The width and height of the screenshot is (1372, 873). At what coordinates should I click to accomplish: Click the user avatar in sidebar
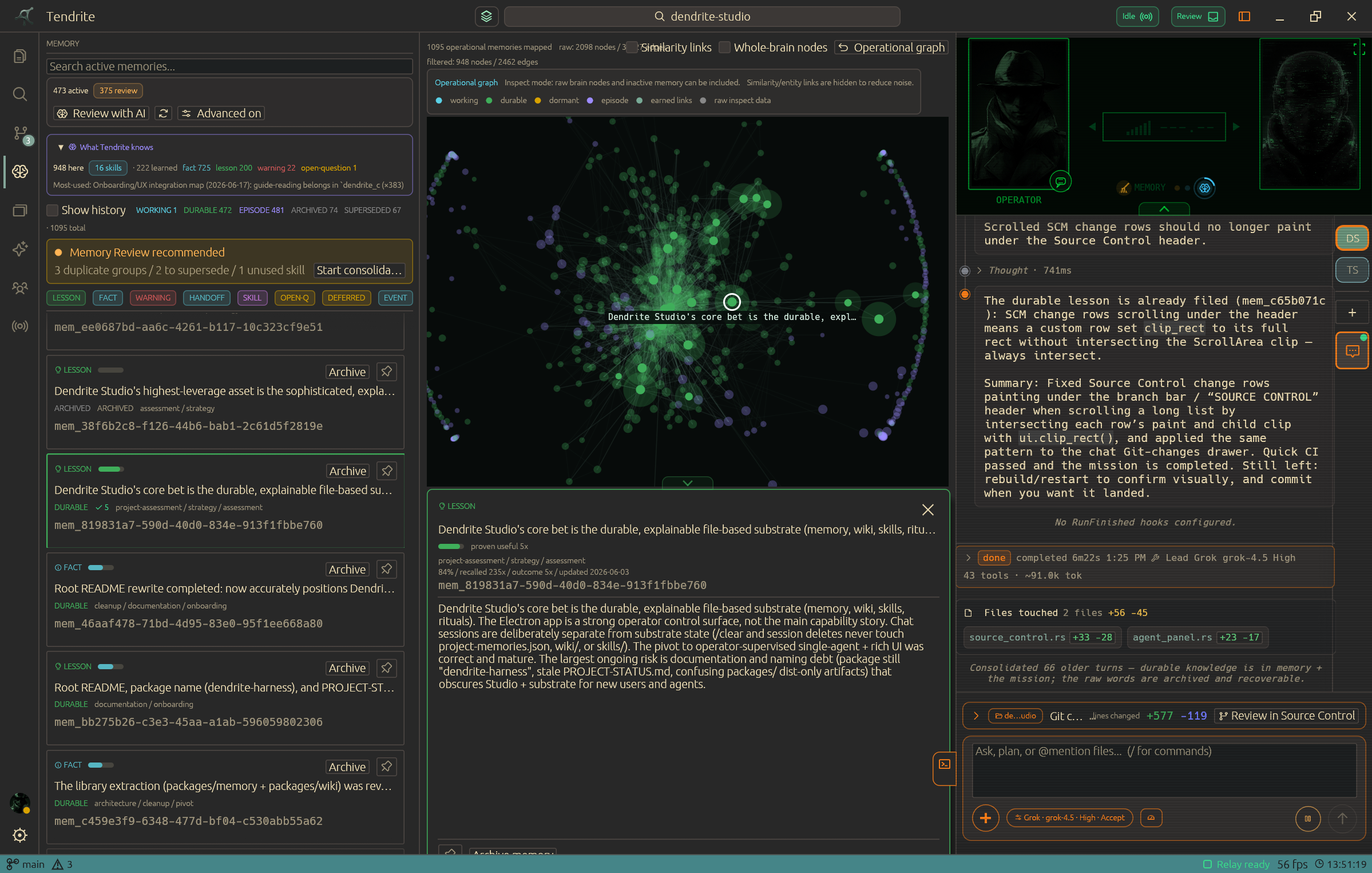(x=20, y=803)
